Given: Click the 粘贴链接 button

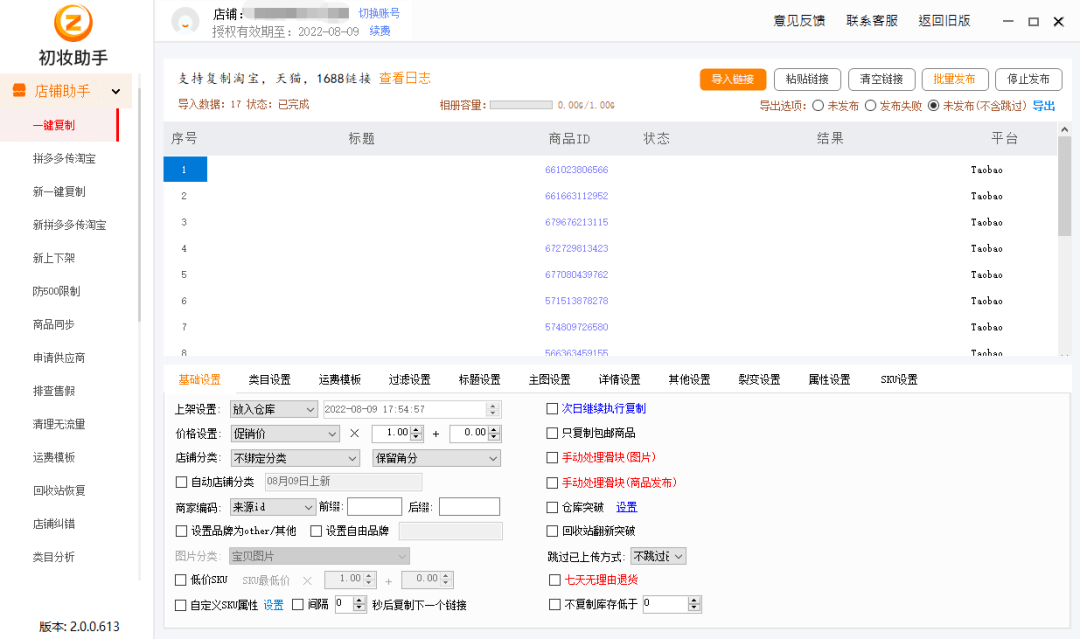Looking at the screenshot, I should (x=807, y=79).
